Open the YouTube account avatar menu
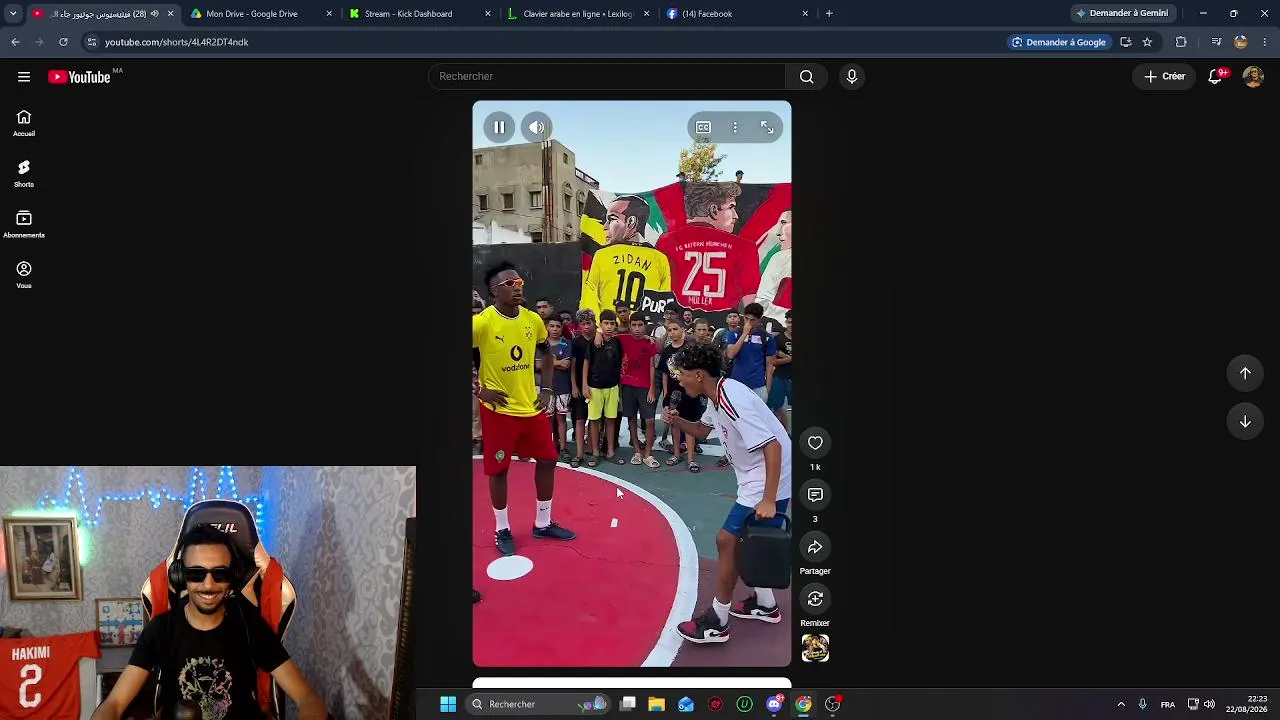 (1253, 77)
